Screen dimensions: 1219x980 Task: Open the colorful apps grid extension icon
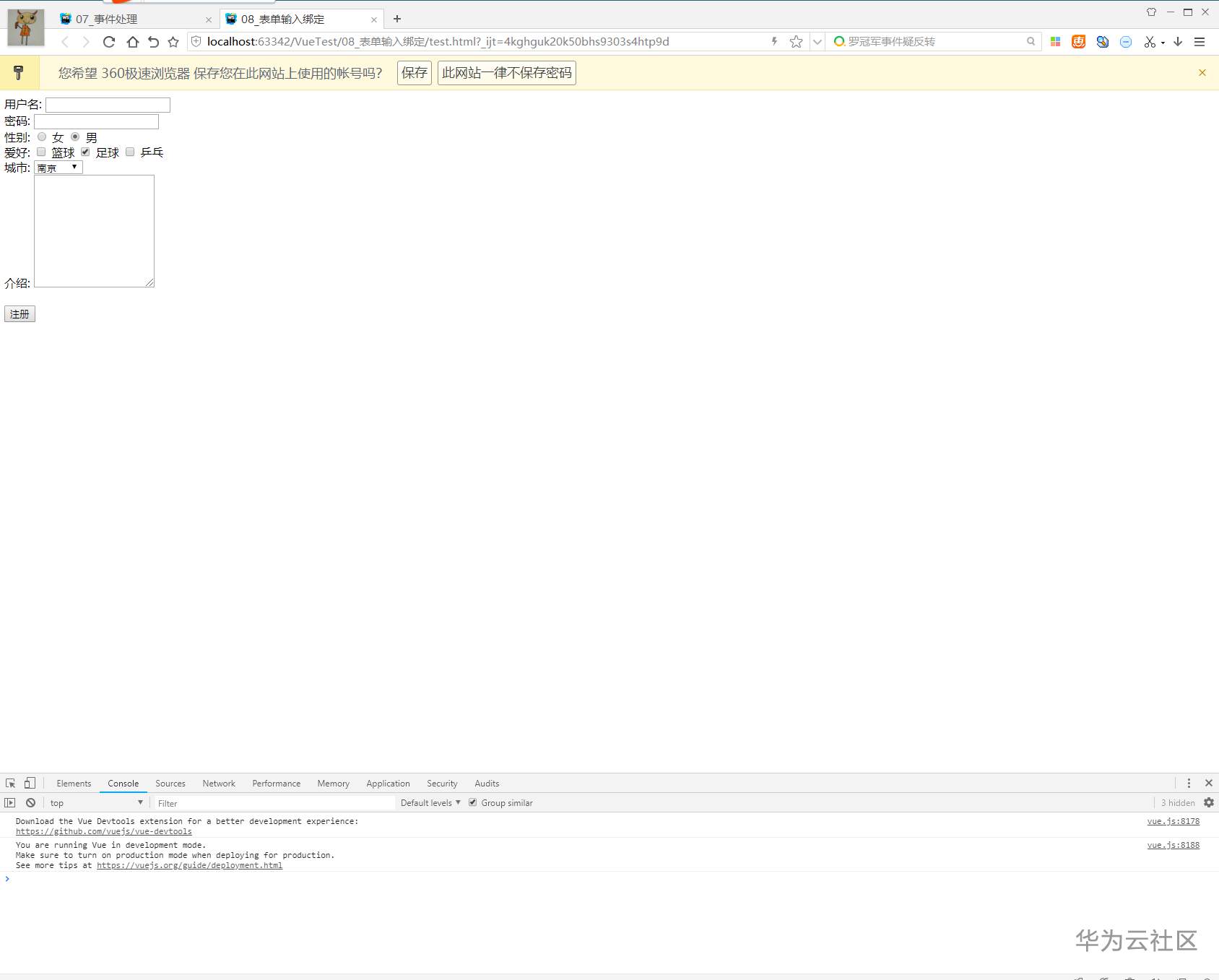coord(1055,42)
